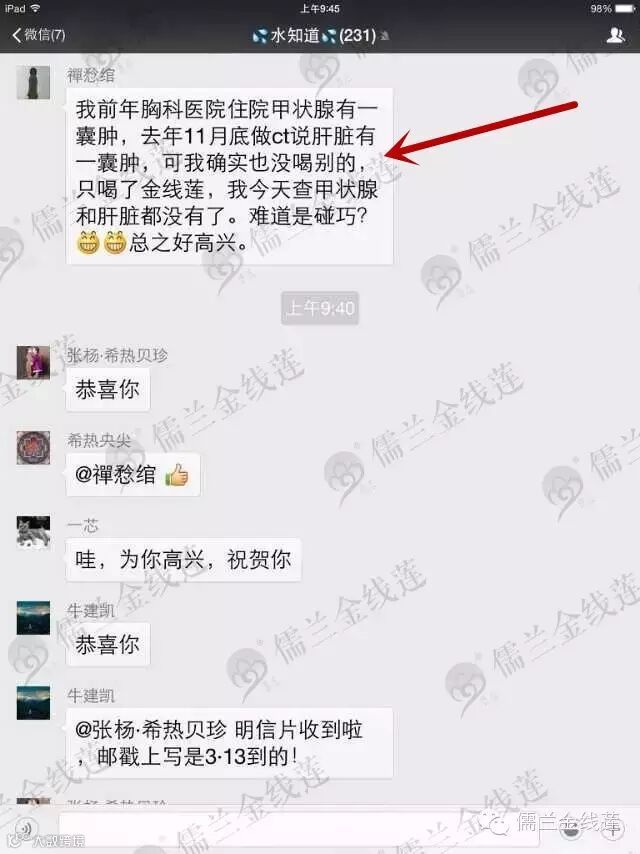Viewport: 640px width, 854px height.
Task: Select the long 金线莲 message bubble
Action: 229,176
